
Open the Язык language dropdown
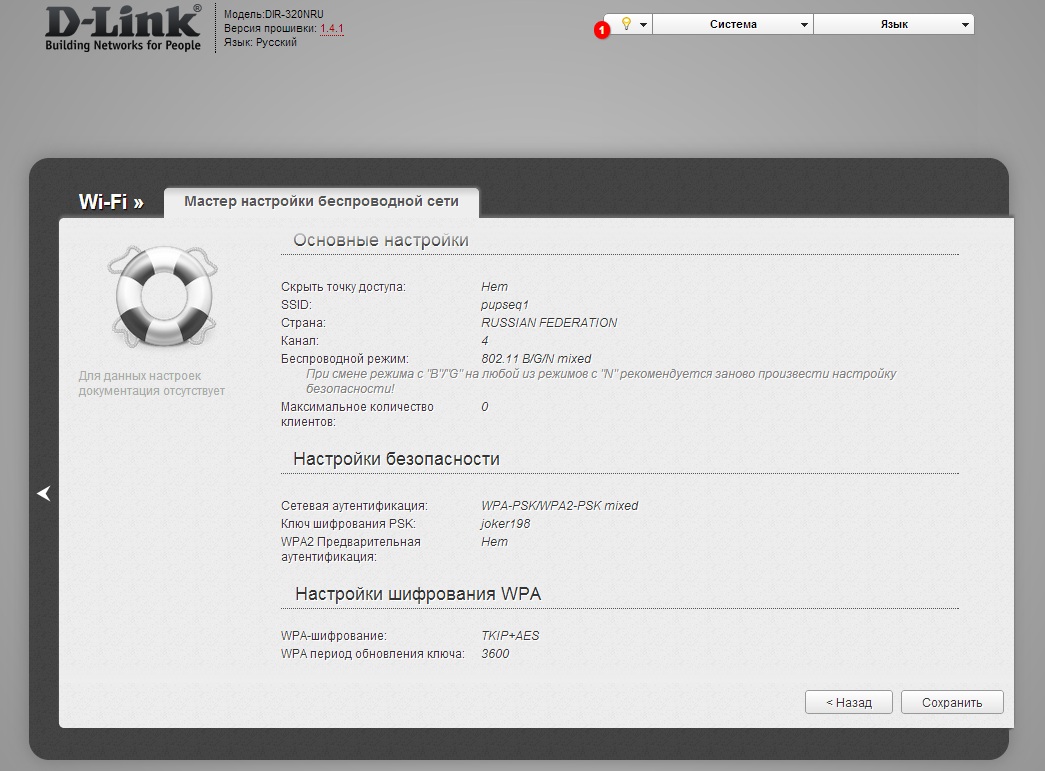893,24
